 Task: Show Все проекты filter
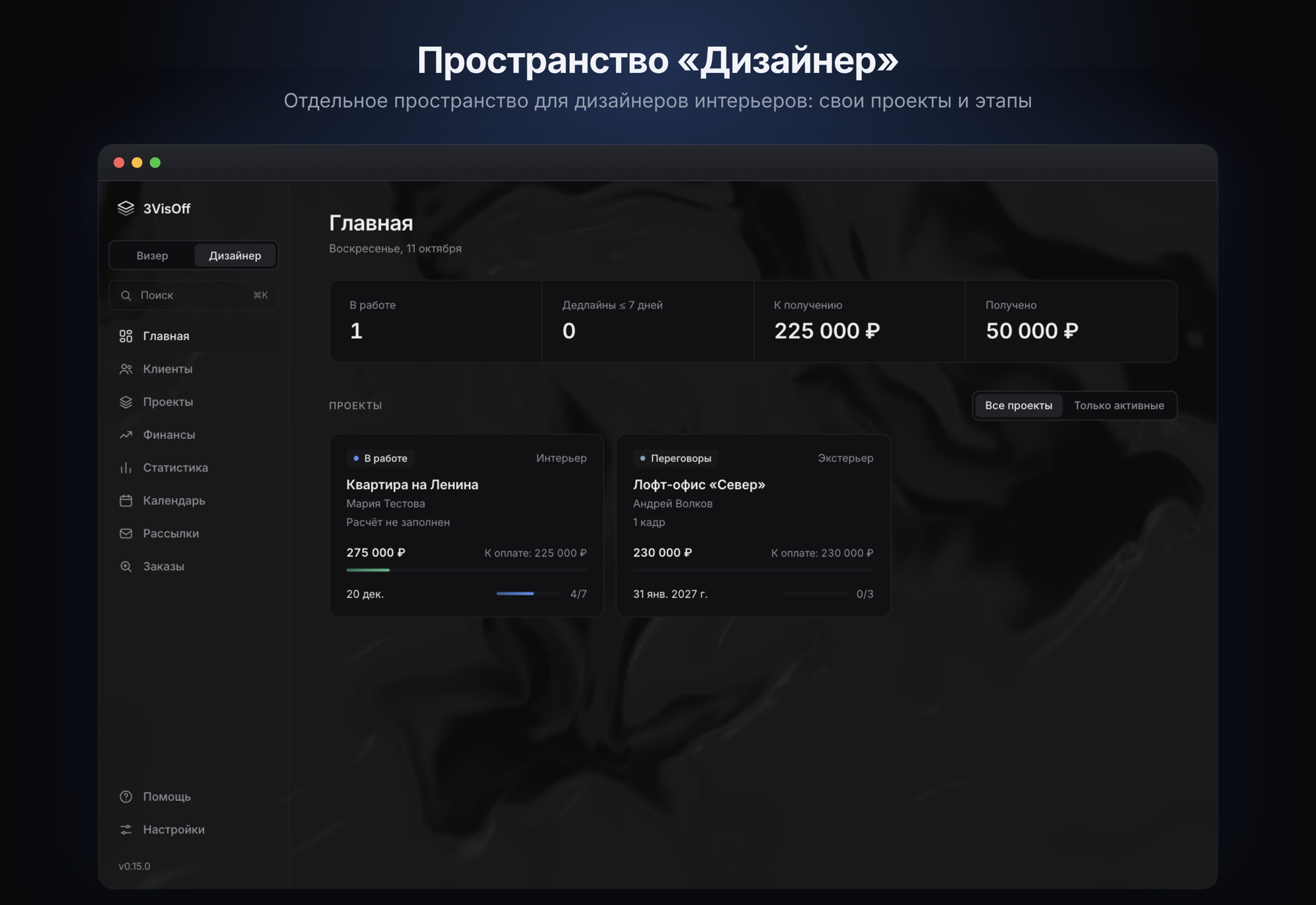click(x=1019, y=405)
